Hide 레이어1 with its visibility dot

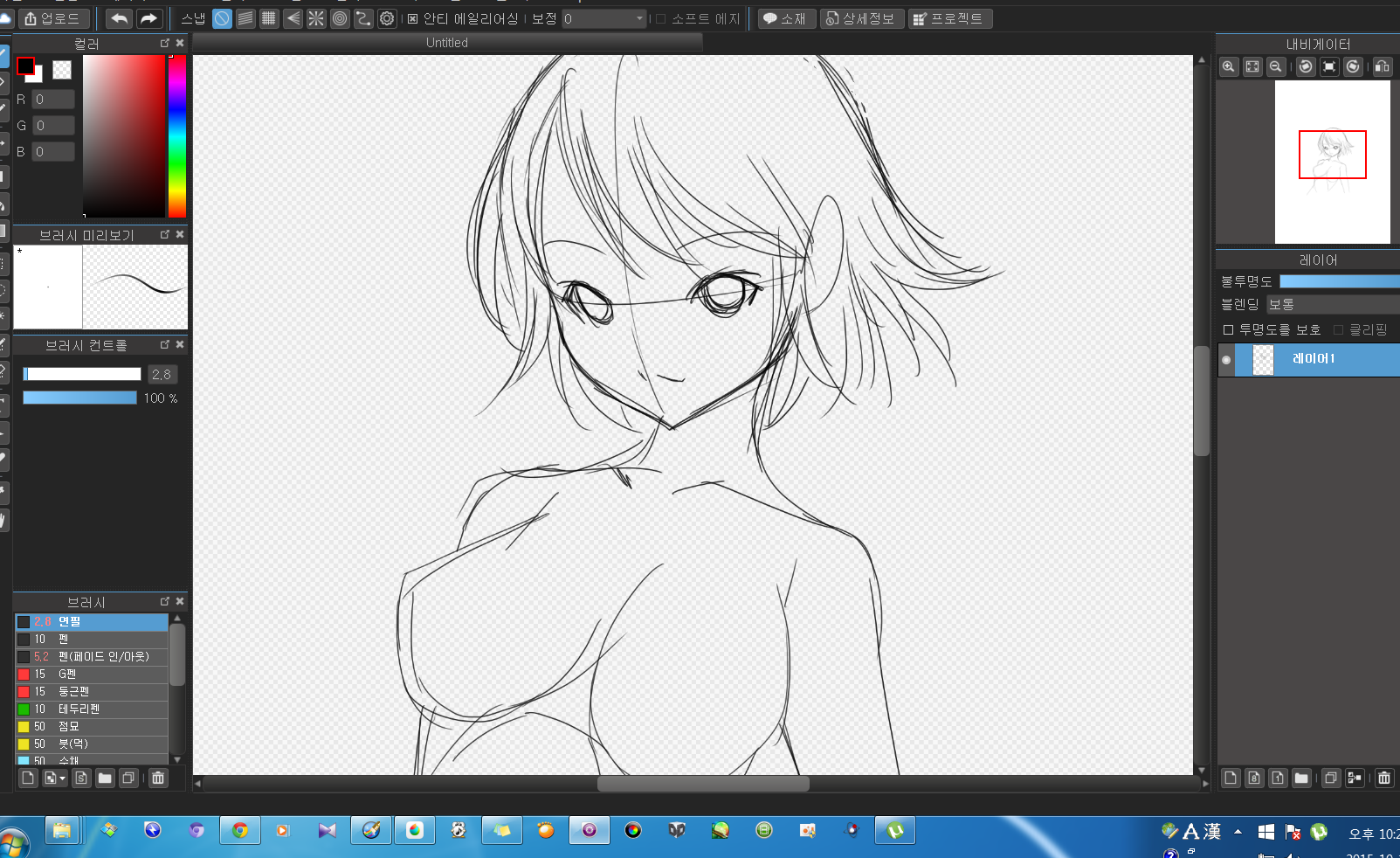pos(1226,360)
